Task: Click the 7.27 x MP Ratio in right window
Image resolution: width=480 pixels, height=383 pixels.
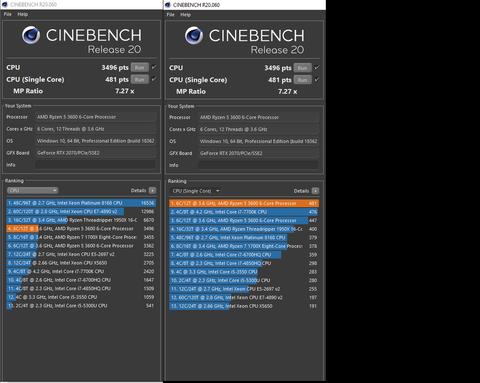Action: click(x=288, y=91)
